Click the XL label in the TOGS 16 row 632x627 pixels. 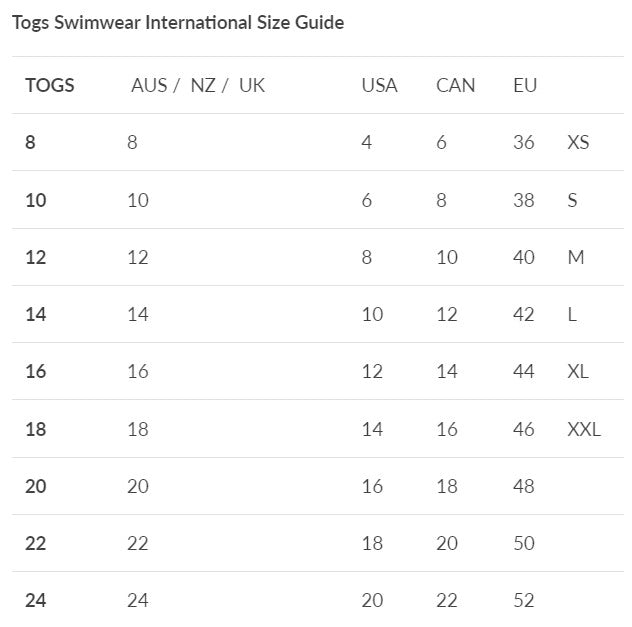(x=578, y=372)
